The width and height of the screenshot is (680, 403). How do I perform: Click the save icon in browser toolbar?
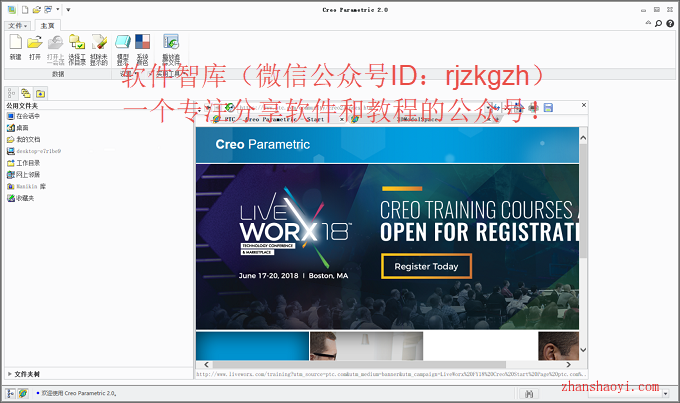coord(548,108)
